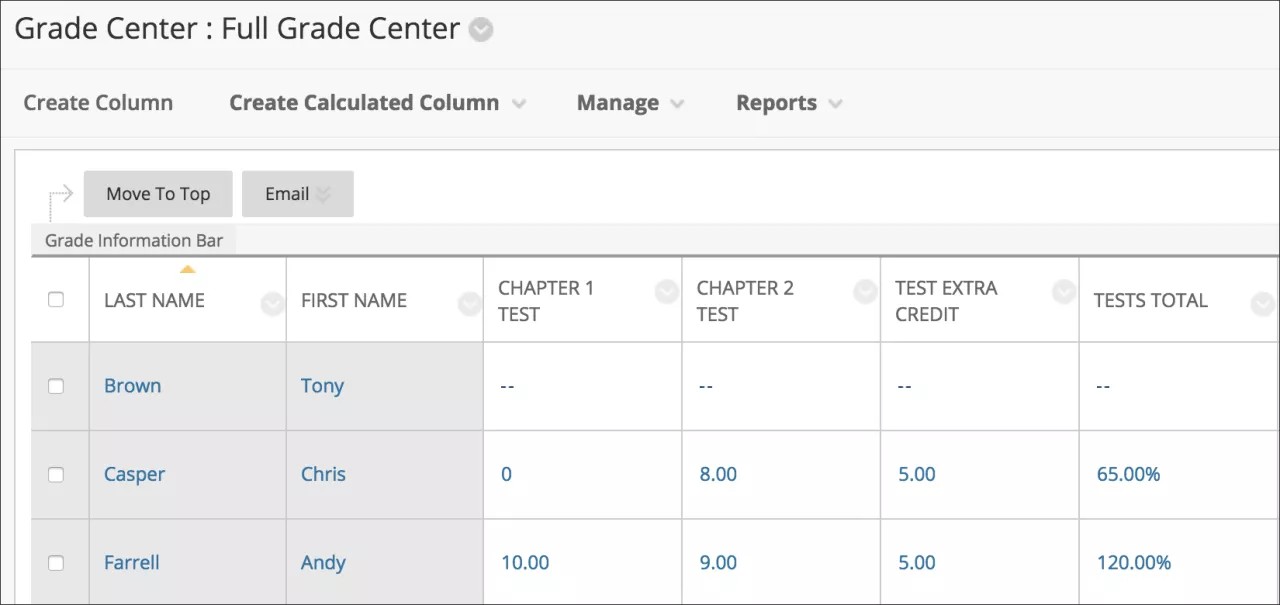Click the Move To Top button
Viewport: 1280px width, 605px height.
pos(157,193)
